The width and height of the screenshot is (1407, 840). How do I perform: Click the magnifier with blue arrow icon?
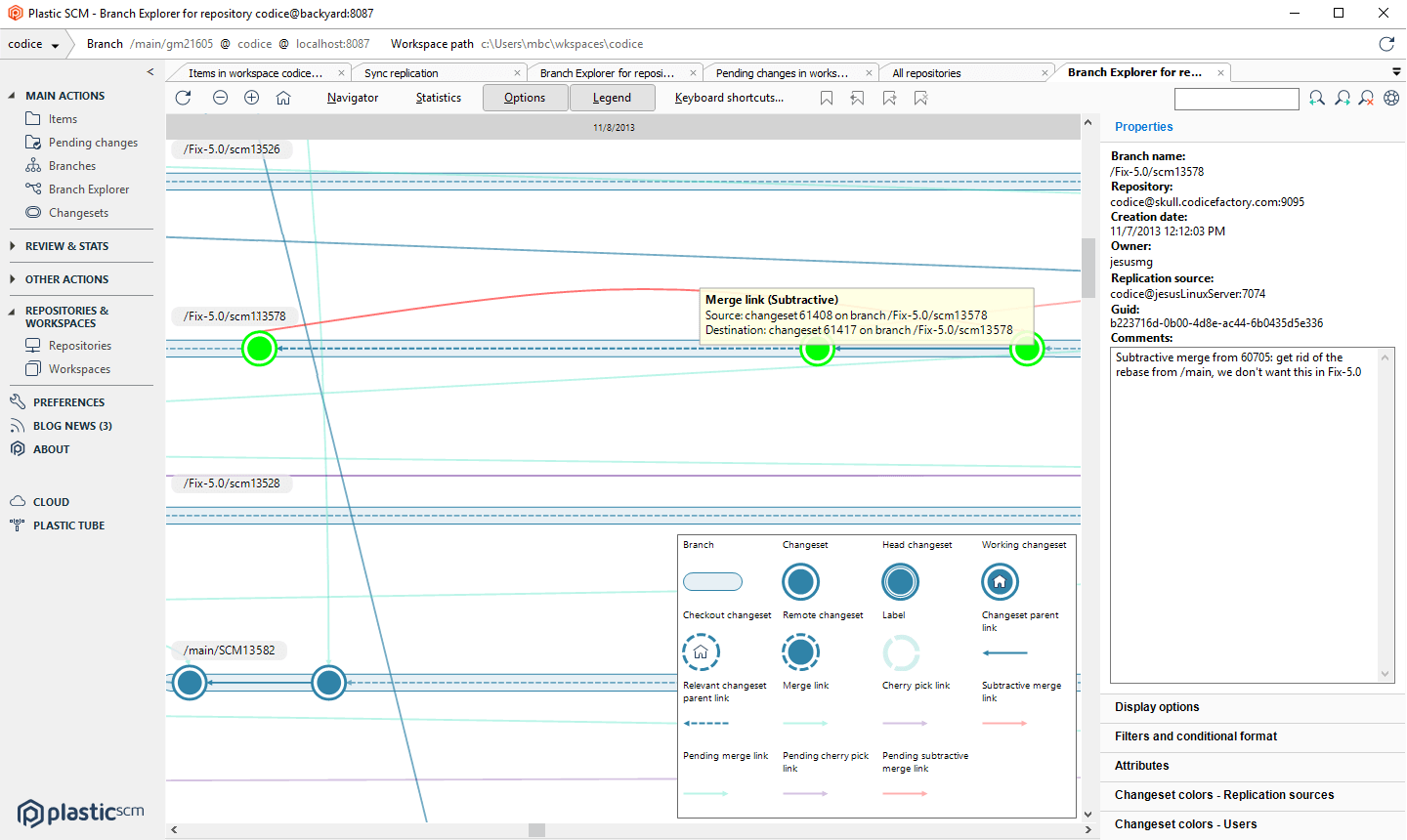coord(1343,98)
